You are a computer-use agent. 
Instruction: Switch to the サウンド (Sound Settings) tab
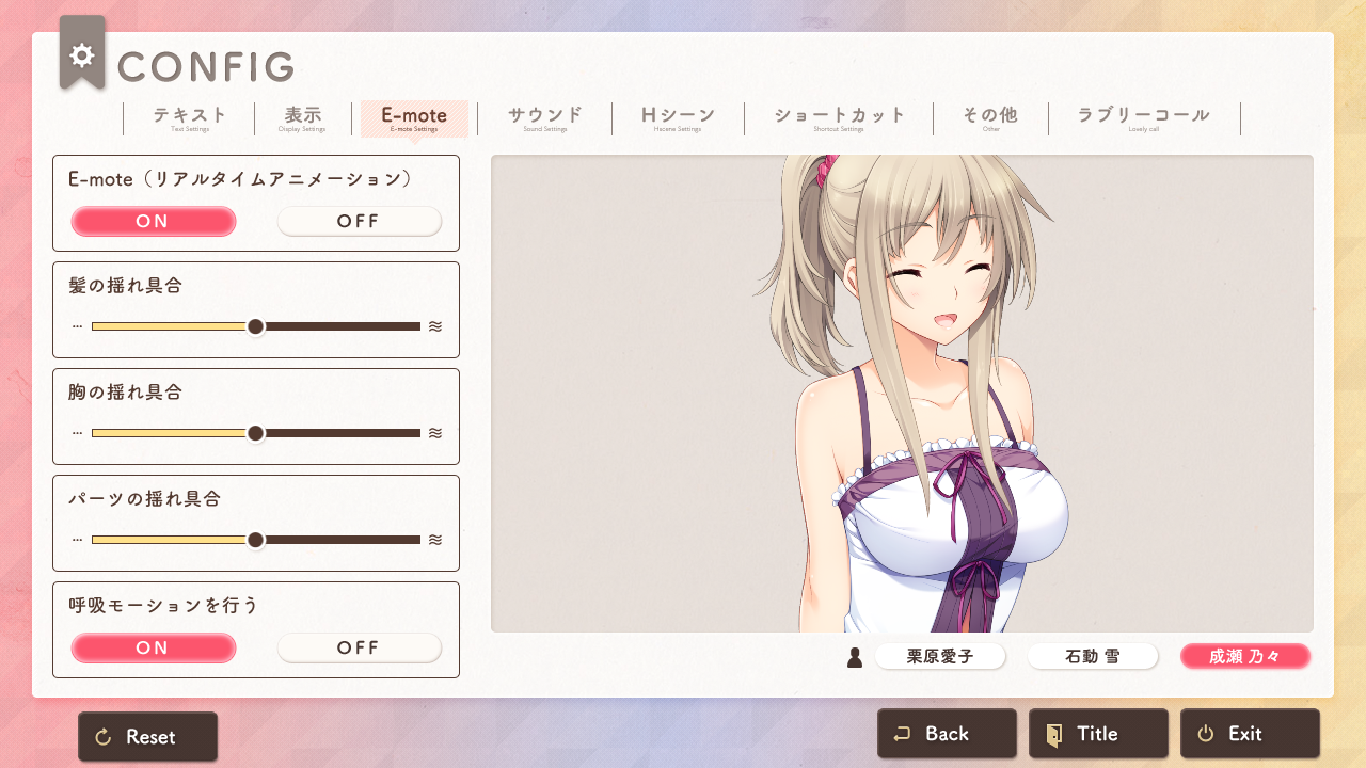click(545, 118)
